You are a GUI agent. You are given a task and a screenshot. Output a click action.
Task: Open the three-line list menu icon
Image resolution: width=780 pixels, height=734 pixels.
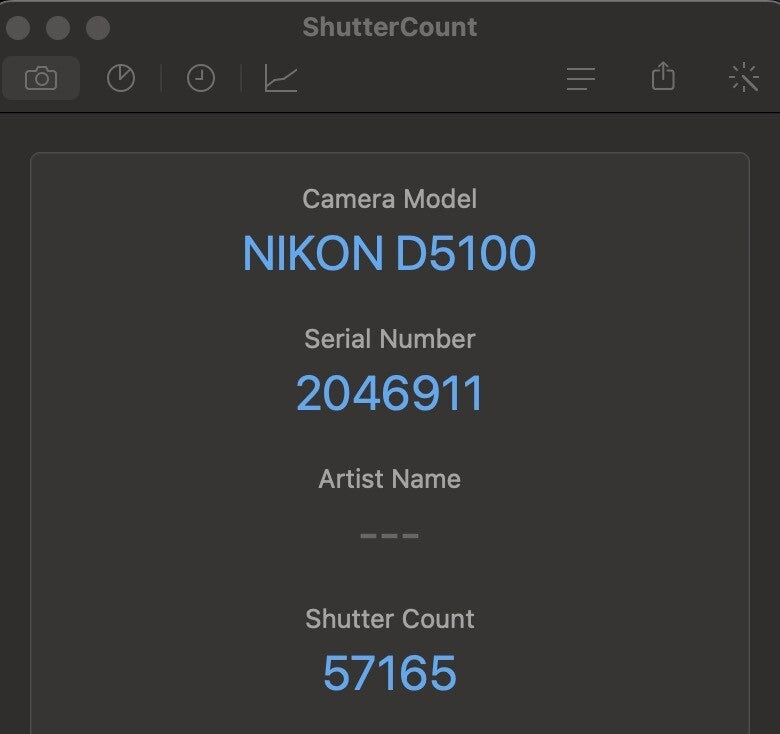point(581,79)
